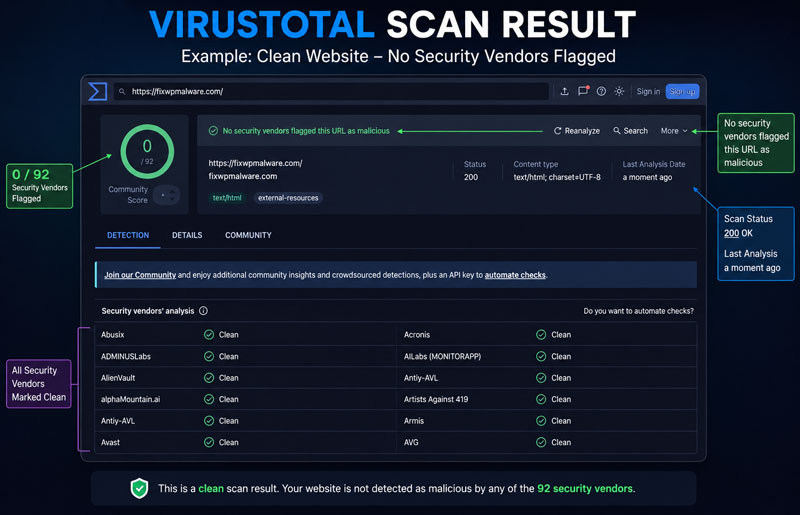
Task: Open the help question mark icon
Action: pyautogui.click(x=601, y=91)
